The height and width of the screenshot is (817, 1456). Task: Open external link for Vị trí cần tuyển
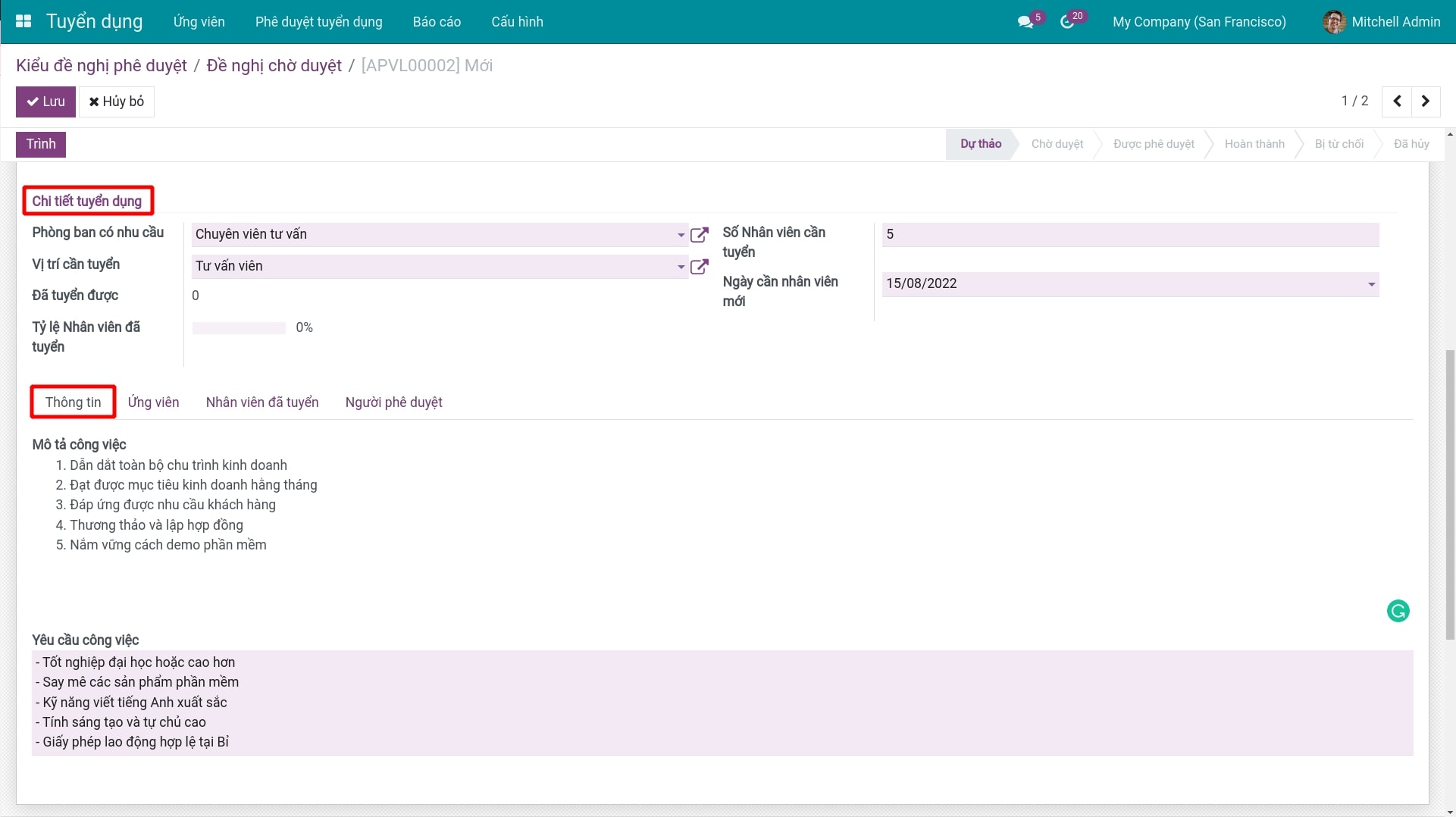[700, 267]
